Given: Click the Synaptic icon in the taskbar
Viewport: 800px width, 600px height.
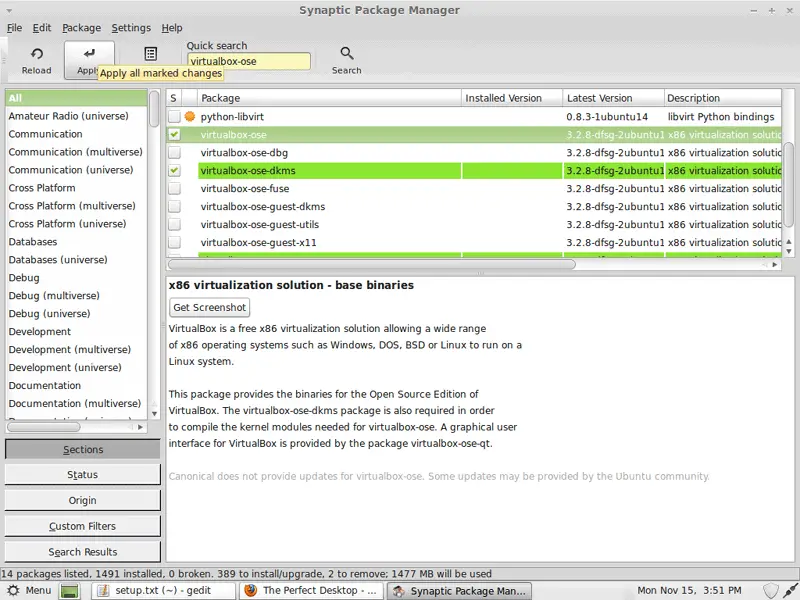Looking at the screenshot, I should (398, 591).
